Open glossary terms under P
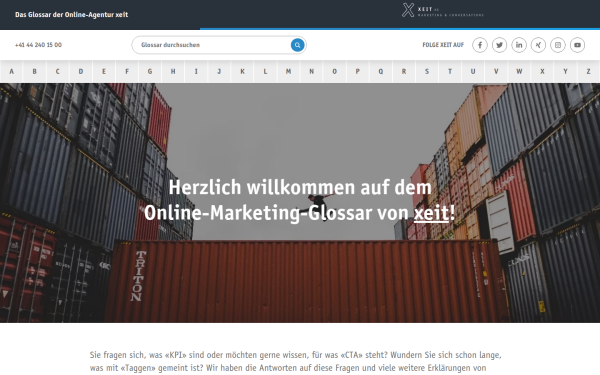Screen dimensions: 600x375 [357, 71]
